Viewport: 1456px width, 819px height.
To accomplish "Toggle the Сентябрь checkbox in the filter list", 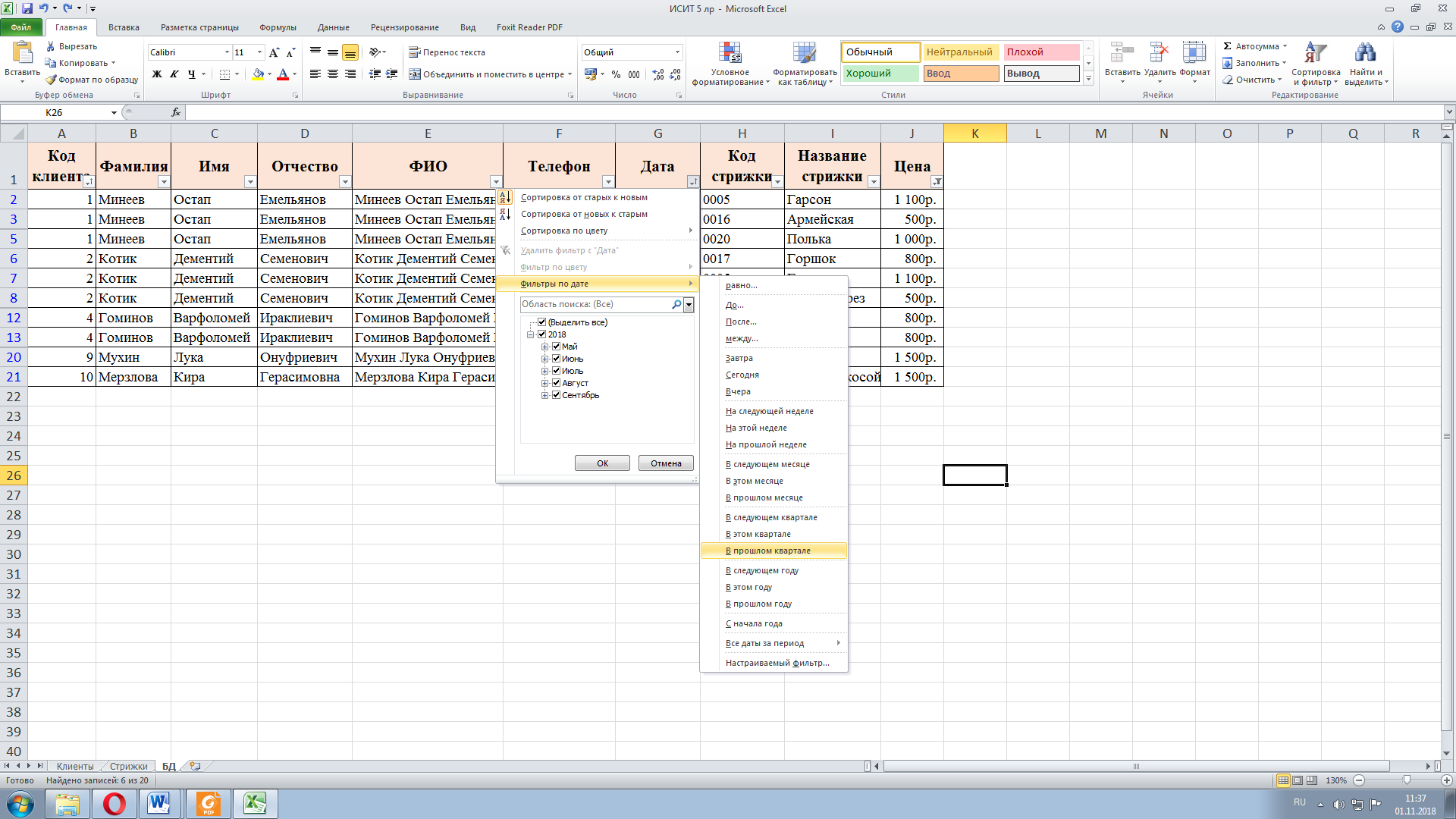I will (x=556, y=395).
